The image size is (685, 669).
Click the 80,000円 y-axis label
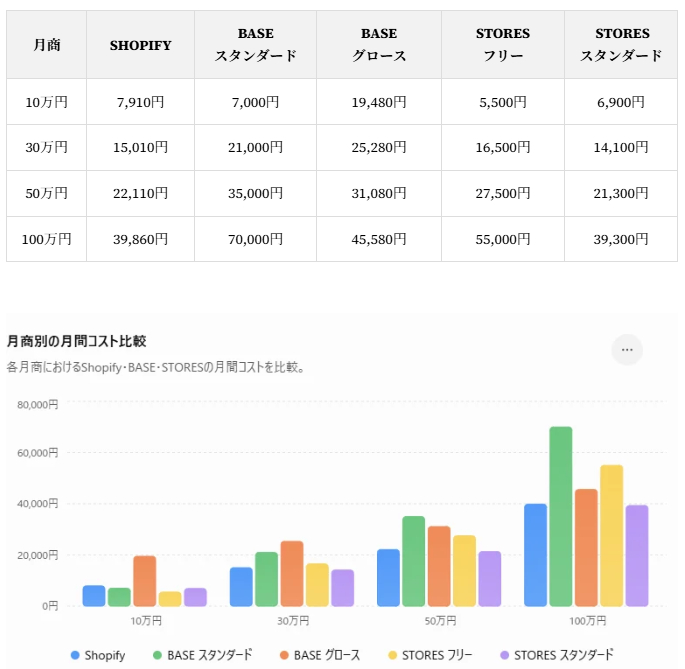point(38,405)
